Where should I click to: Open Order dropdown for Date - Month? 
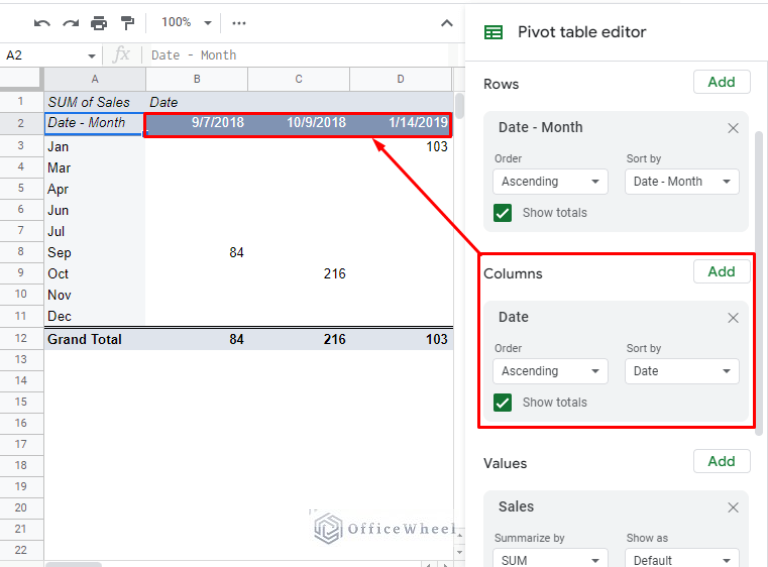550,182
